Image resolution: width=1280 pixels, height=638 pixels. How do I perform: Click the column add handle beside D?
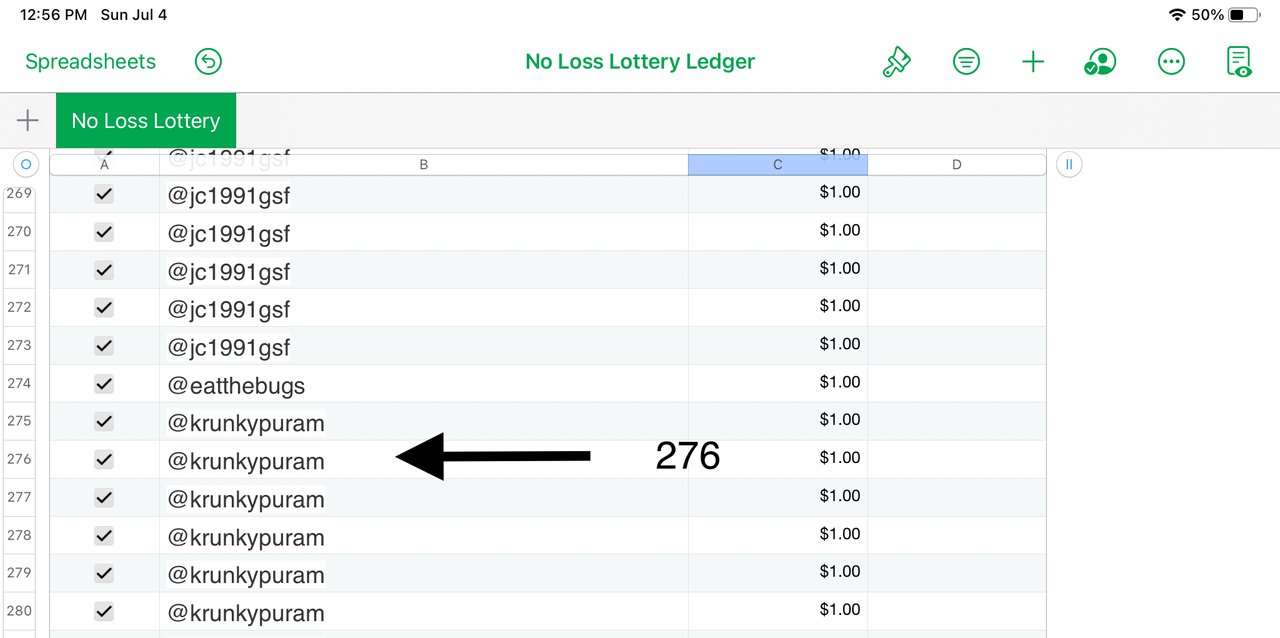pos(1069,164)
